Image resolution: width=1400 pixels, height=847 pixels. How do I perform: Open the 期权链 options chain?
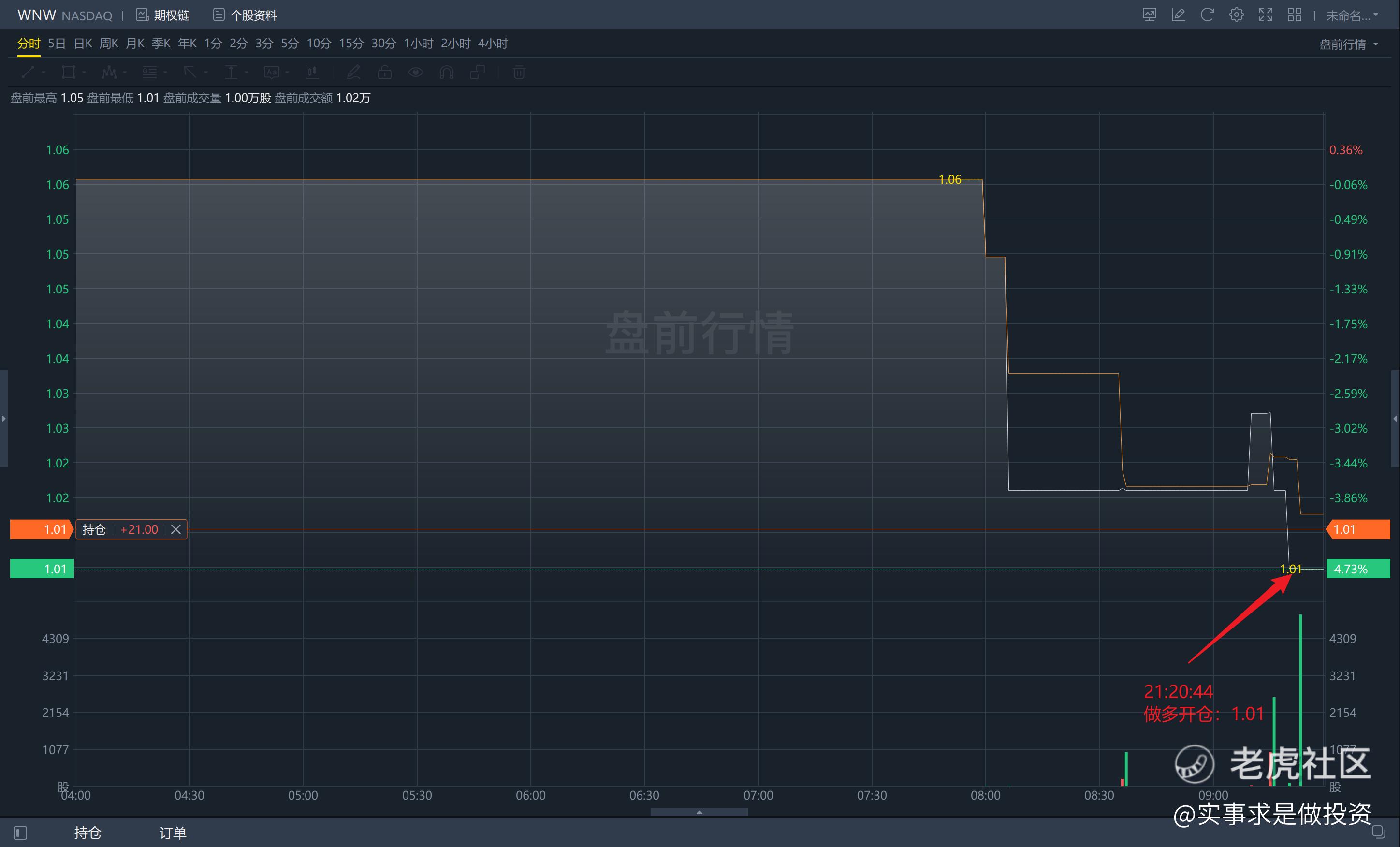point(162,15)
